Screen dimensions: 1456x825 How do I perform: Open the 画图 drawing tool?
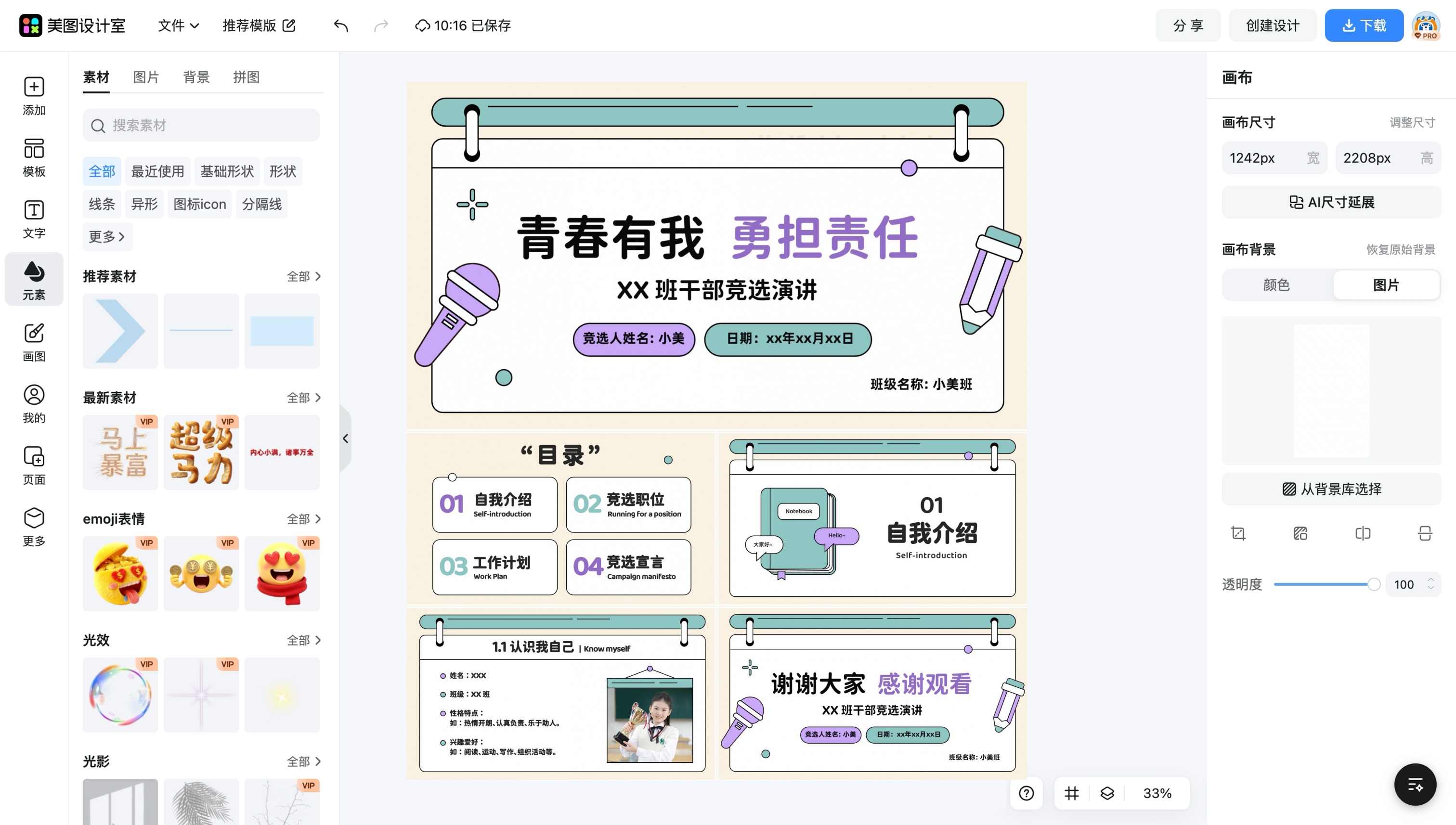(34, 342)
